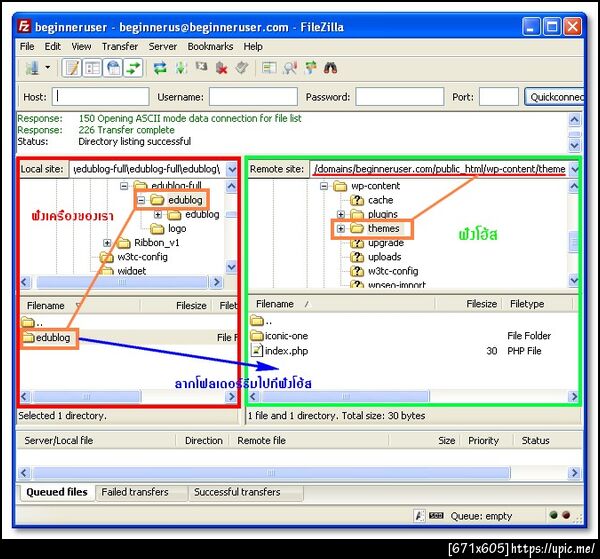Image resolution: width=600 pixels, height=559 pixels.
Task: Expand the themes tree node
Action: (341, 228)
